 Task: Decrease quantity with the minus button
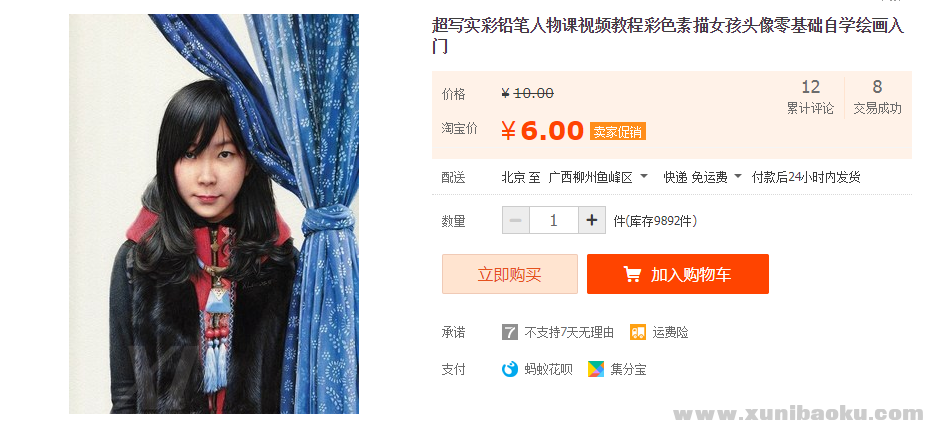click(x=516, y=220)
